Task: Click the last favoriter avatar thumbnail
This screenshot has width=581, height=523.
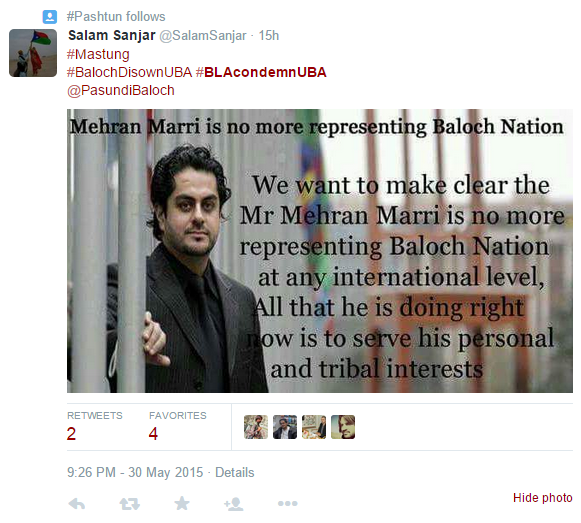Action: pyautogui.click(x=343, y=427)
